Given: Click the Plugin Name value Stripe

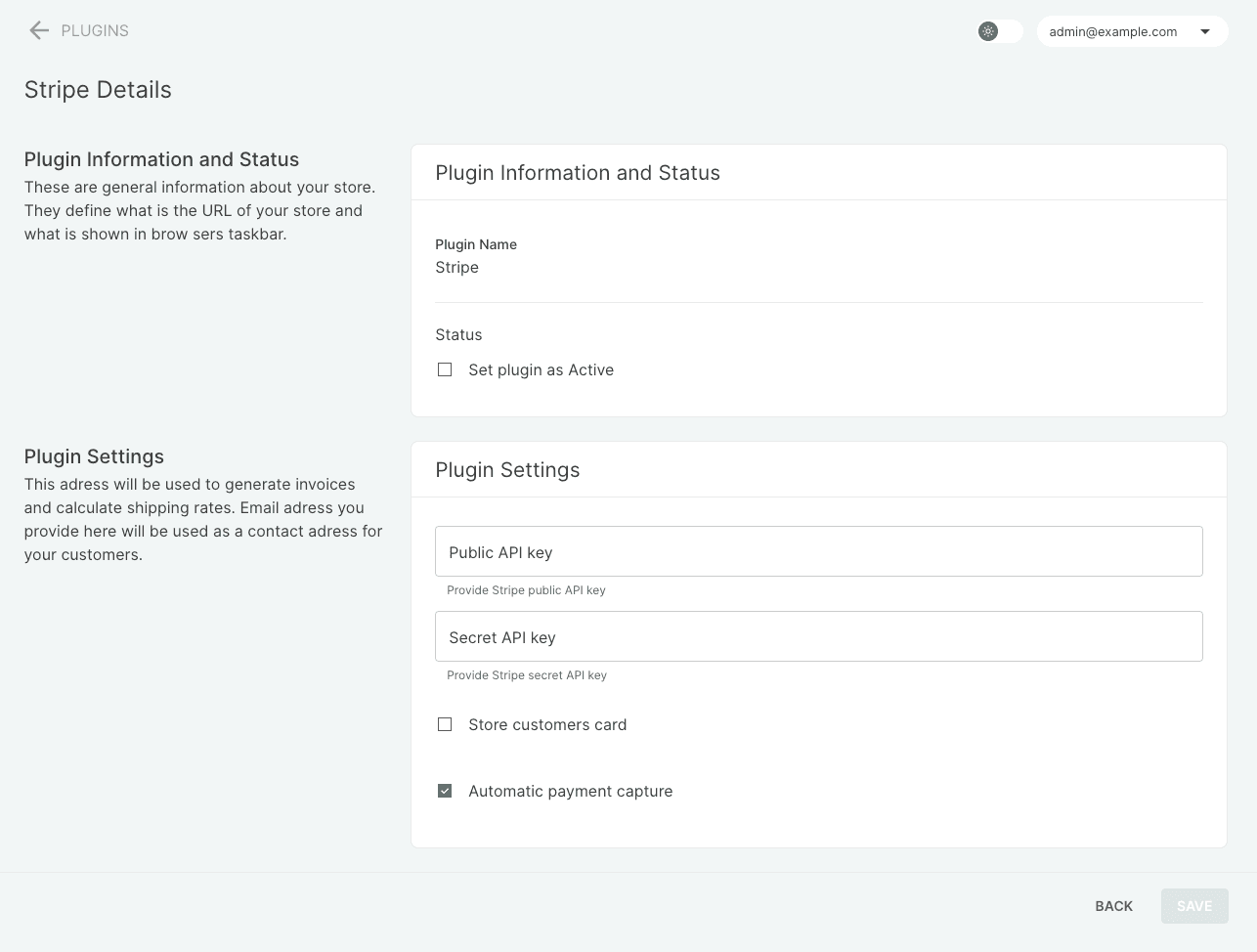Looking at the screenshot, I should [x=456, y=267].
